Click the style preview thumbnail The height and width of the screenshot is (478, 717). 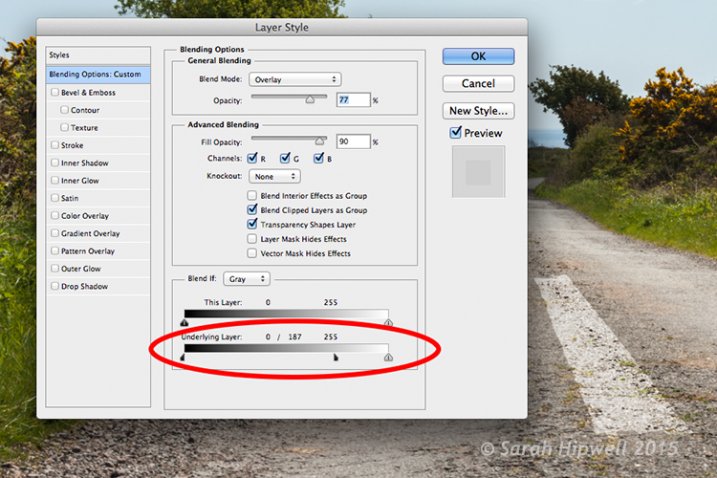tap(478, 171)
